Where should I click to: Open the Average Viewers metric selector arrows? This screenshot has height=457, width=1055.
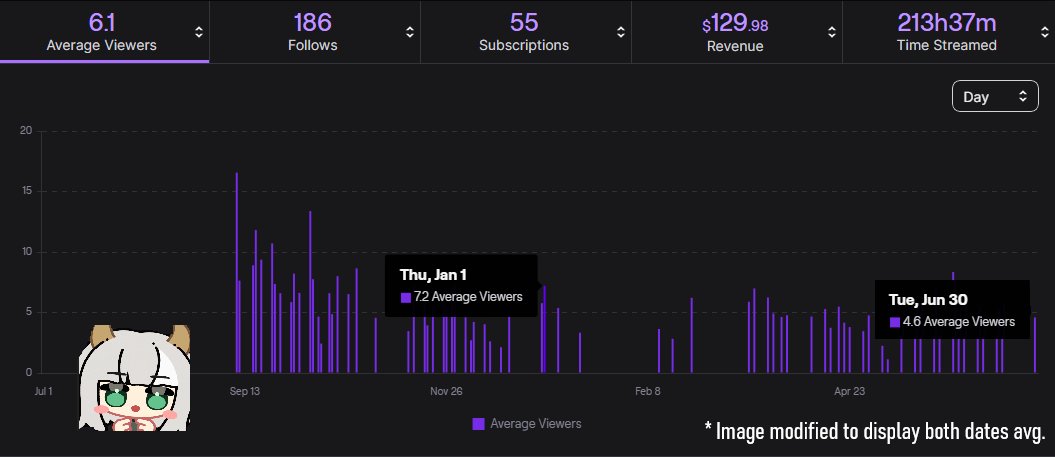point(198,32)
